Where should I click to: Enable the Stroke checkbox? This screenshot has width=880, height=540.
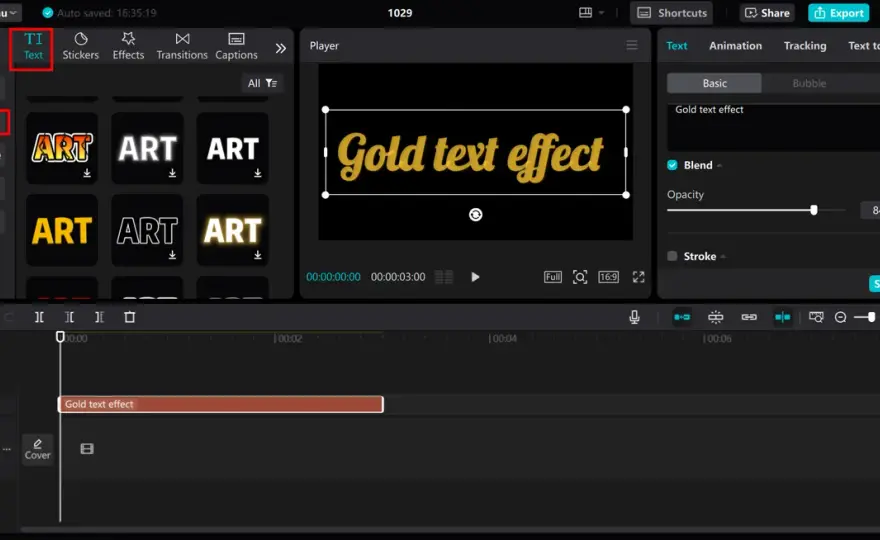pyautogui.click(x=672, y=256)
